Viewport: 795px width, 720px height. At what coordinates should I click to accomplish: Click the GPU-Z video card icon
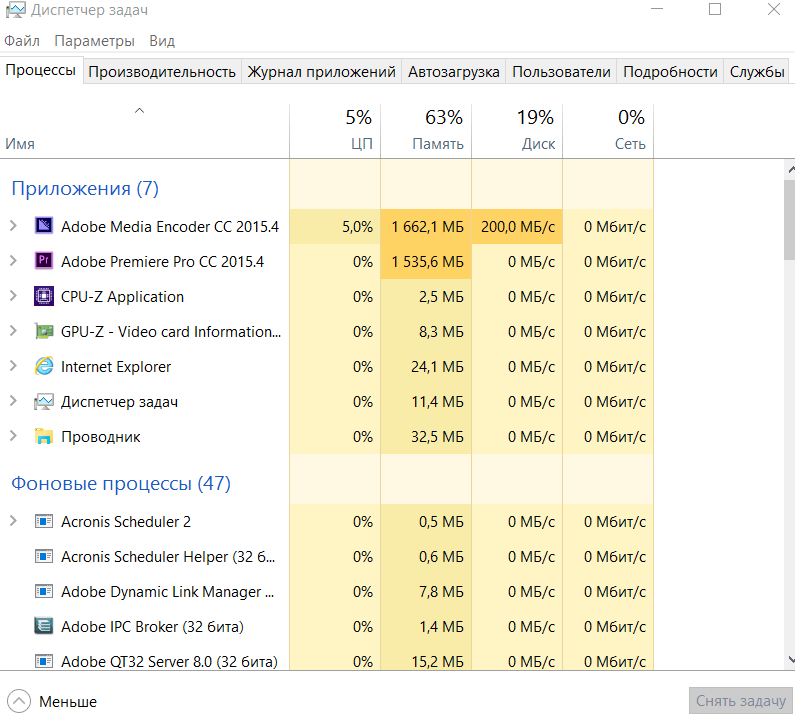[x=44, y=331]
